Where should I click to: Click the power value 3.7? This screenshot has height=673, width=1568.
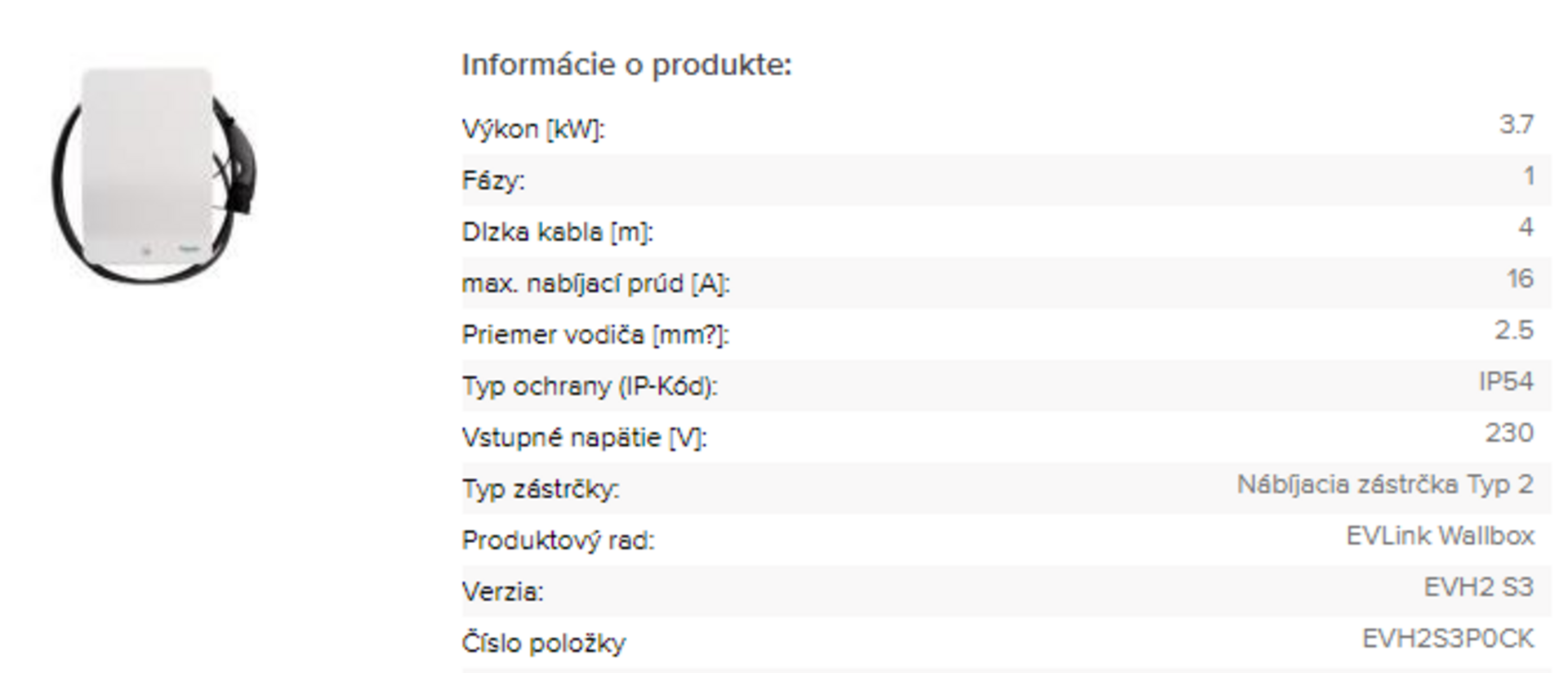click(x=1516, y=125)
